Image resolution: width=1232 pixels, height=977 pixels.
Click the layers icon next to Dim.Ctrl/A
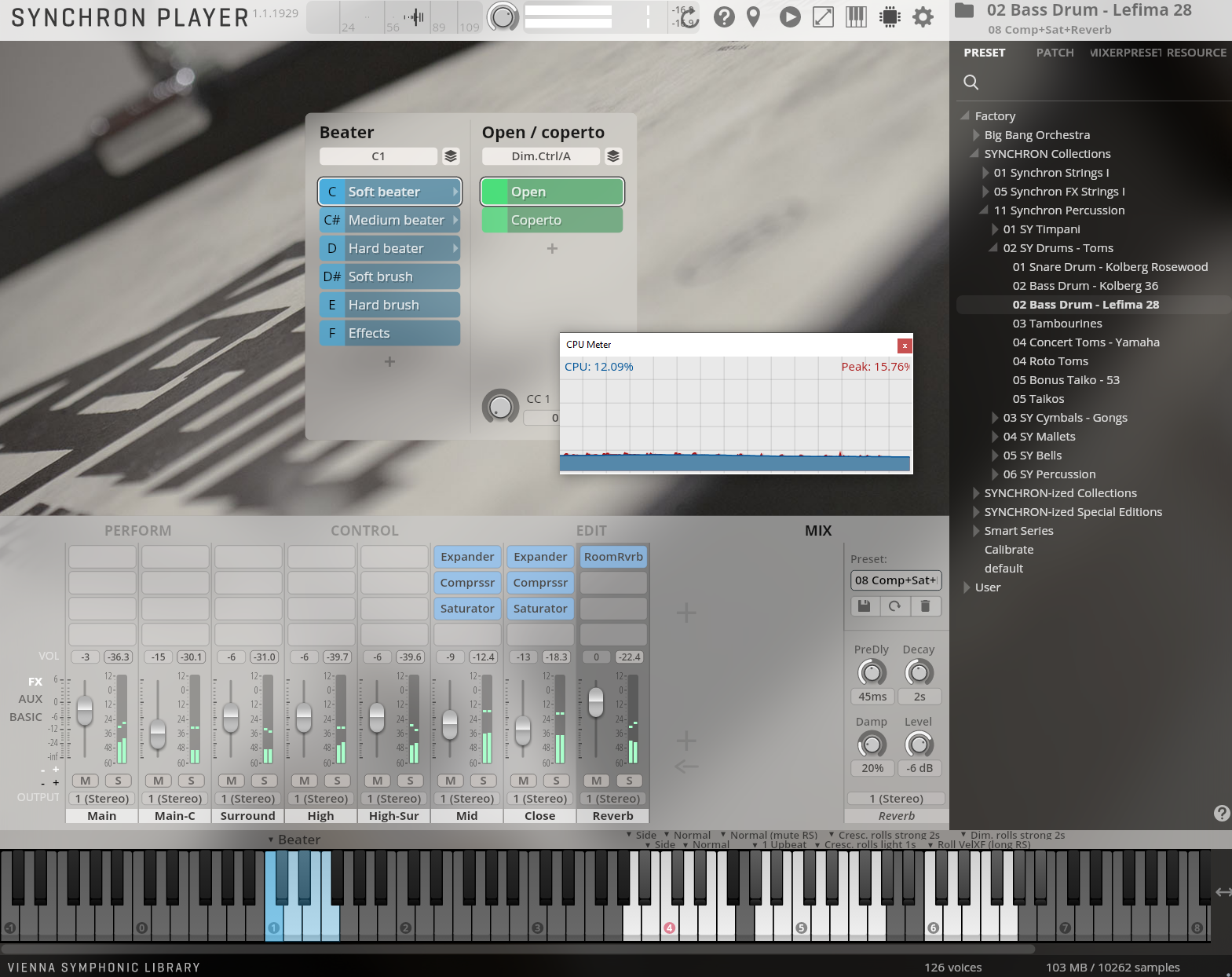[613, 156]
